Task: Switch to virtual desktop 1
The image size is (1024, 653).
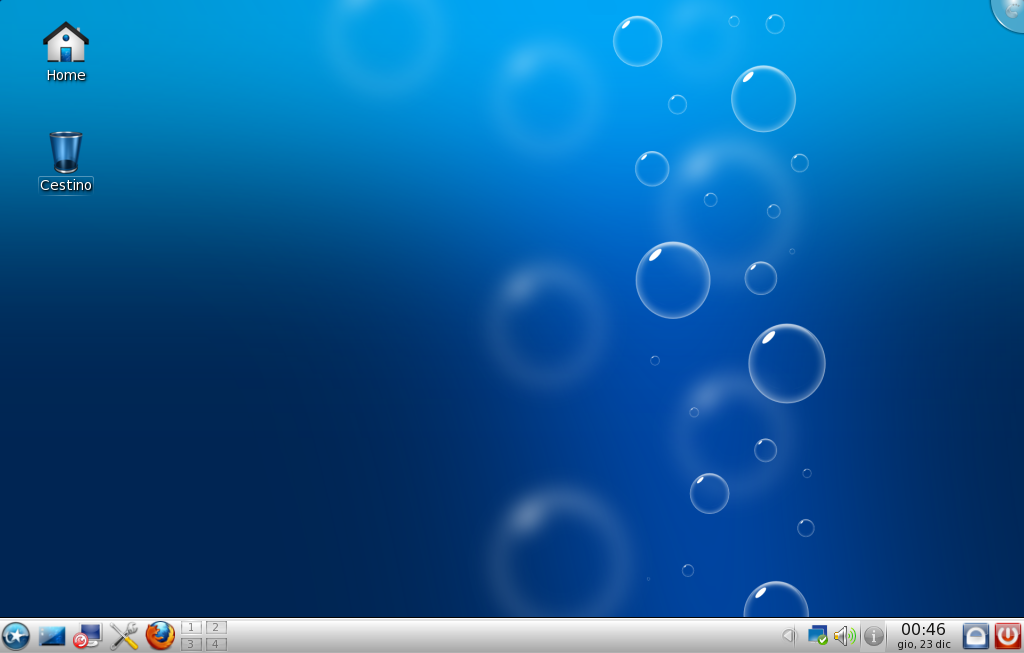Action: point(191,628)
